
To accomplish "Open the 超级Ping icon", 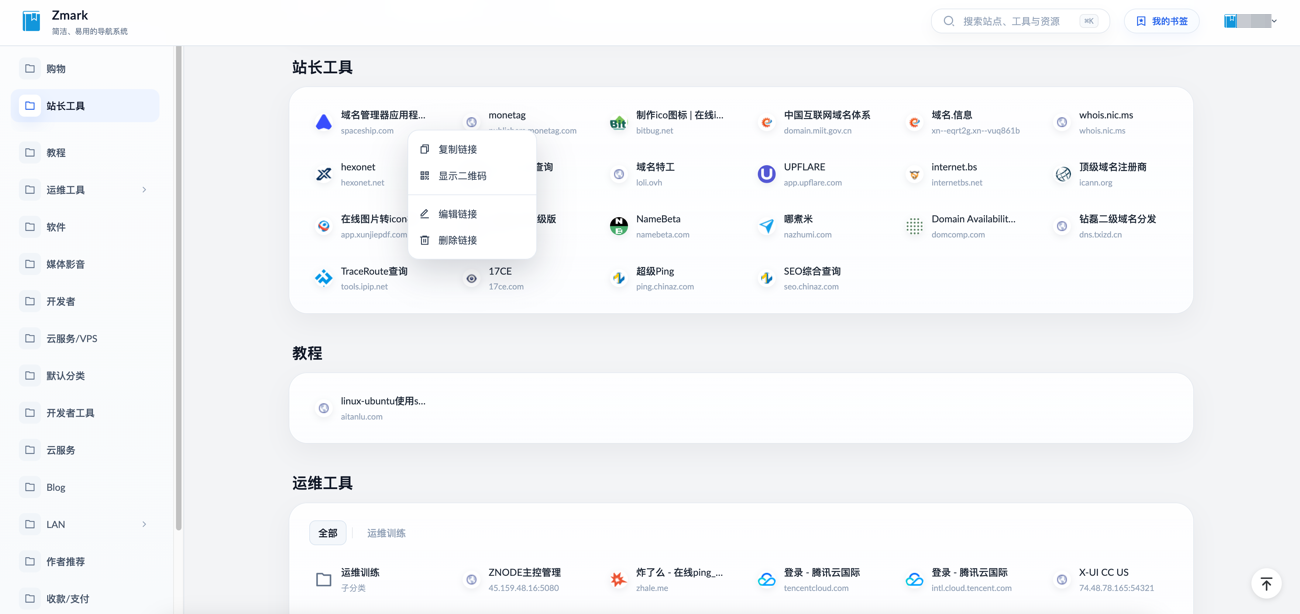I will [619, 278].
